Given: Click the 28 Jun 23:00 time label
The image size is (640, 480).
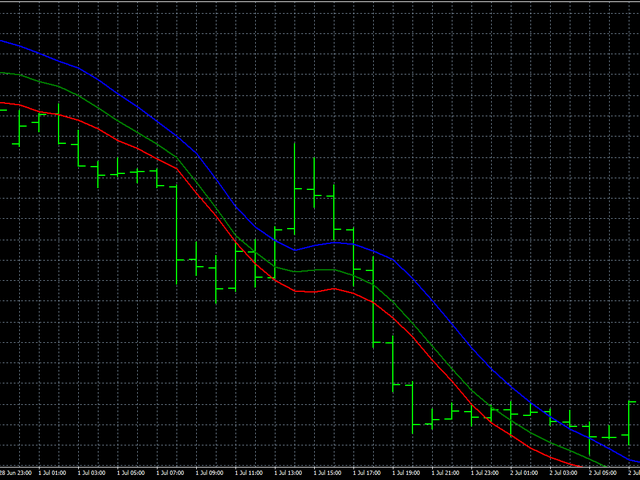Looking at the screenshot, I should click(16, 472).
